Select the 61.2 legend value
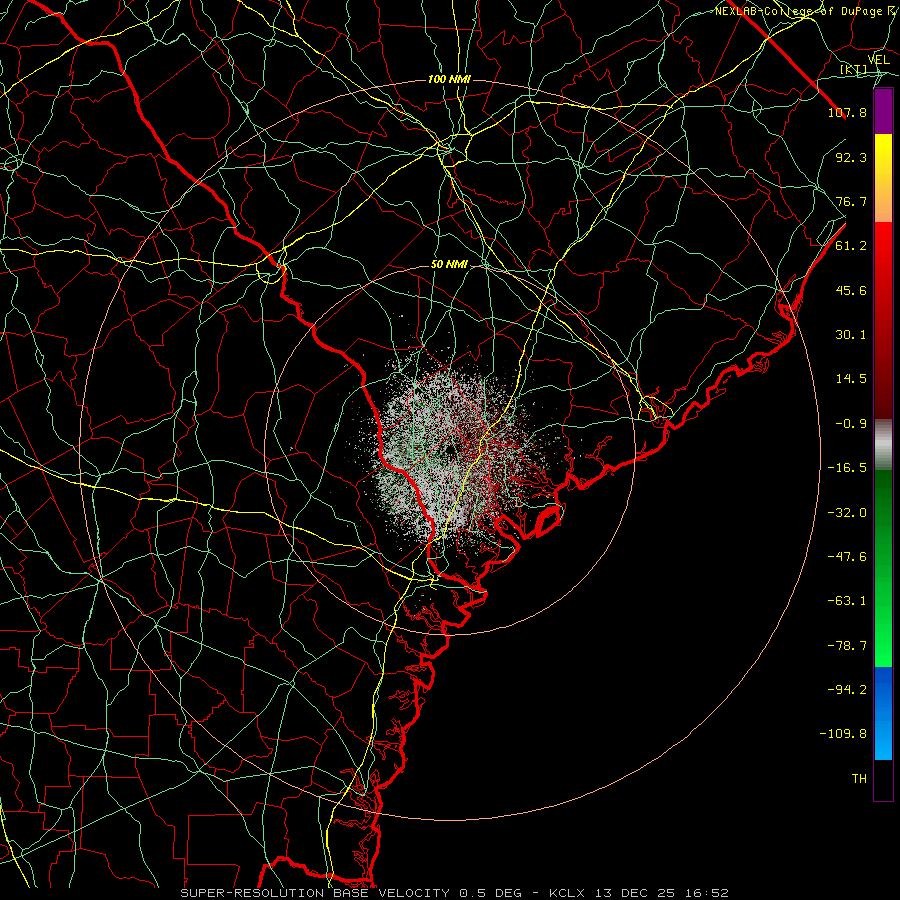Image resolution: width=900 pixels, height=900 pixels. 851,246
